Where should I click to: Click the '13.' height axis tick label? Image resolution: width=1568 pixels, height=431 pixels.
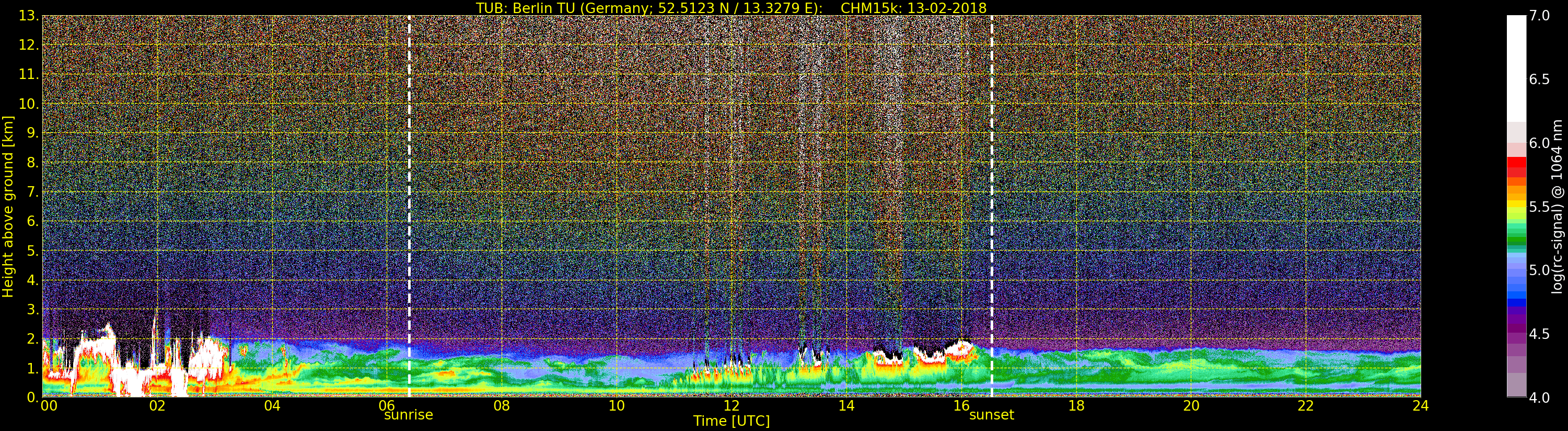click(x=29, y=16)
